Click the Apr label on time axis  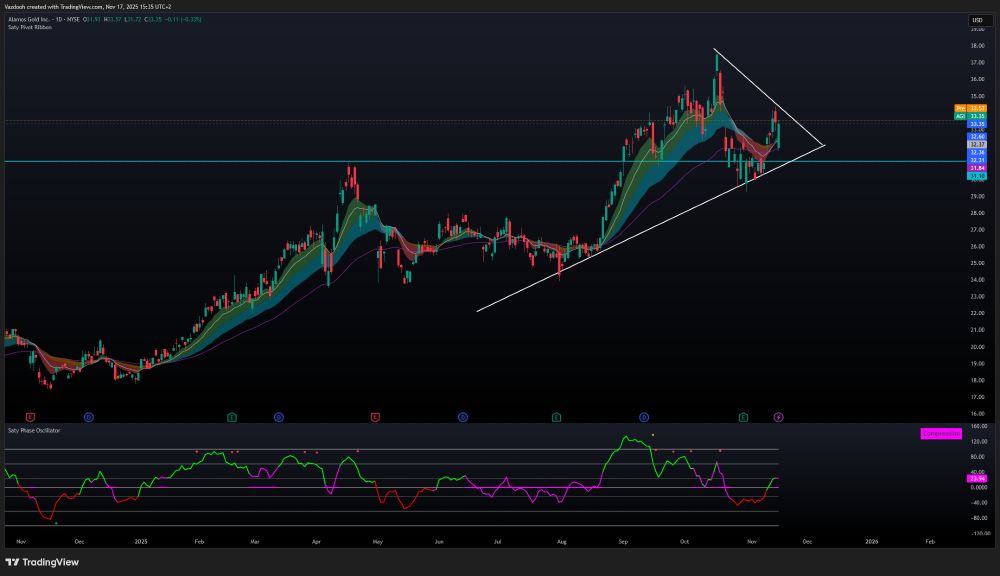pos(316,542)
